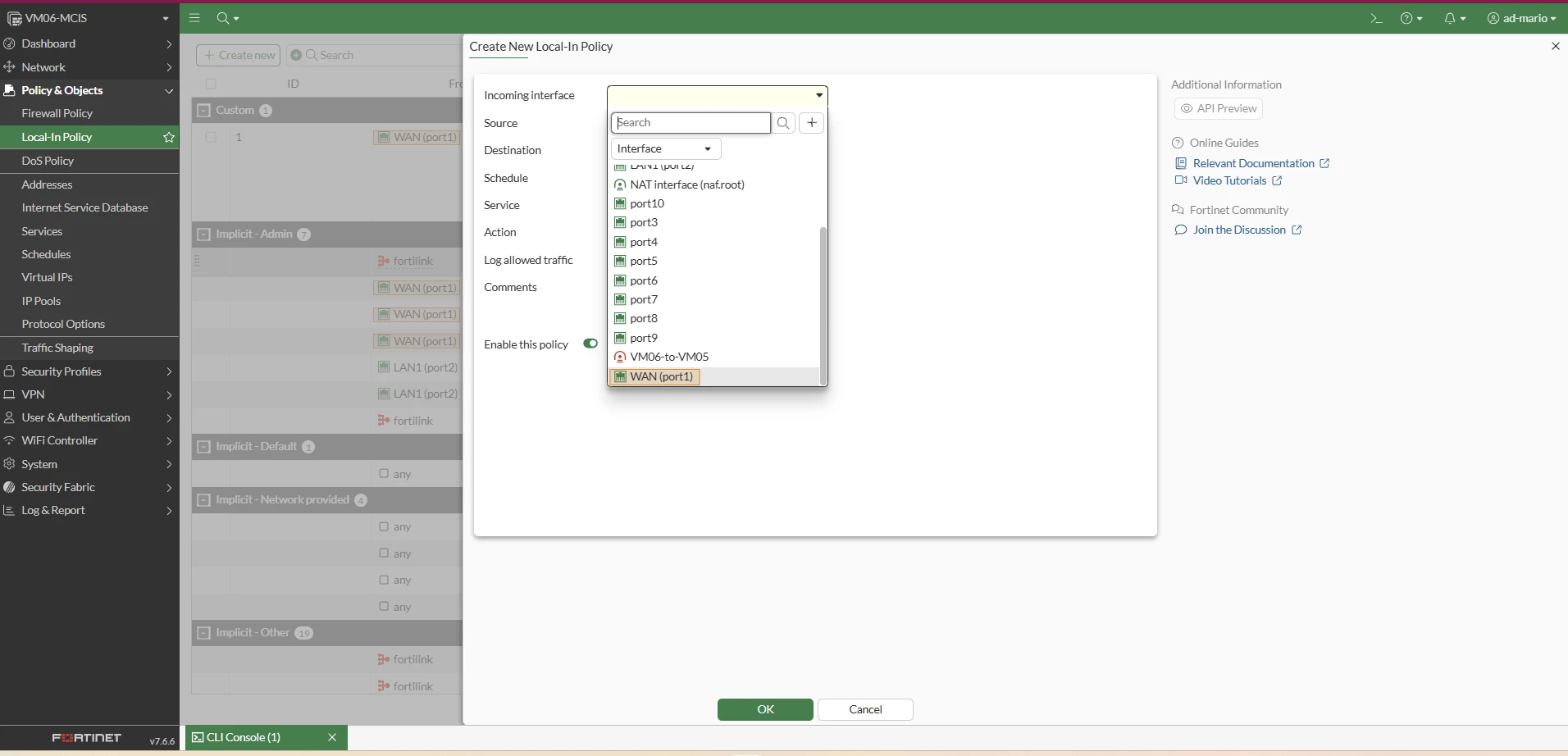This screenshot has height=756, width=1568.
Task: Open the VM06-MCIS device dropdown
Action: coord(89,18)
